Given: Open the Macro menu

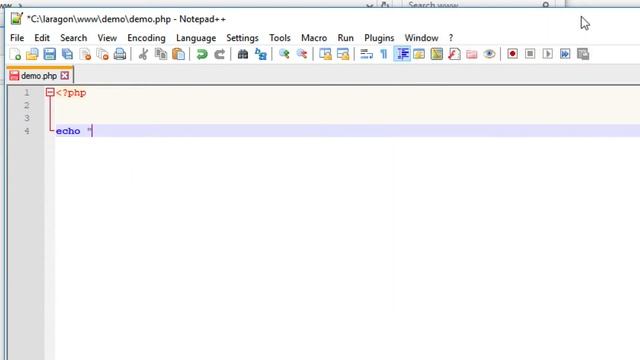Looking at the screenshot, I should (314, 38).
